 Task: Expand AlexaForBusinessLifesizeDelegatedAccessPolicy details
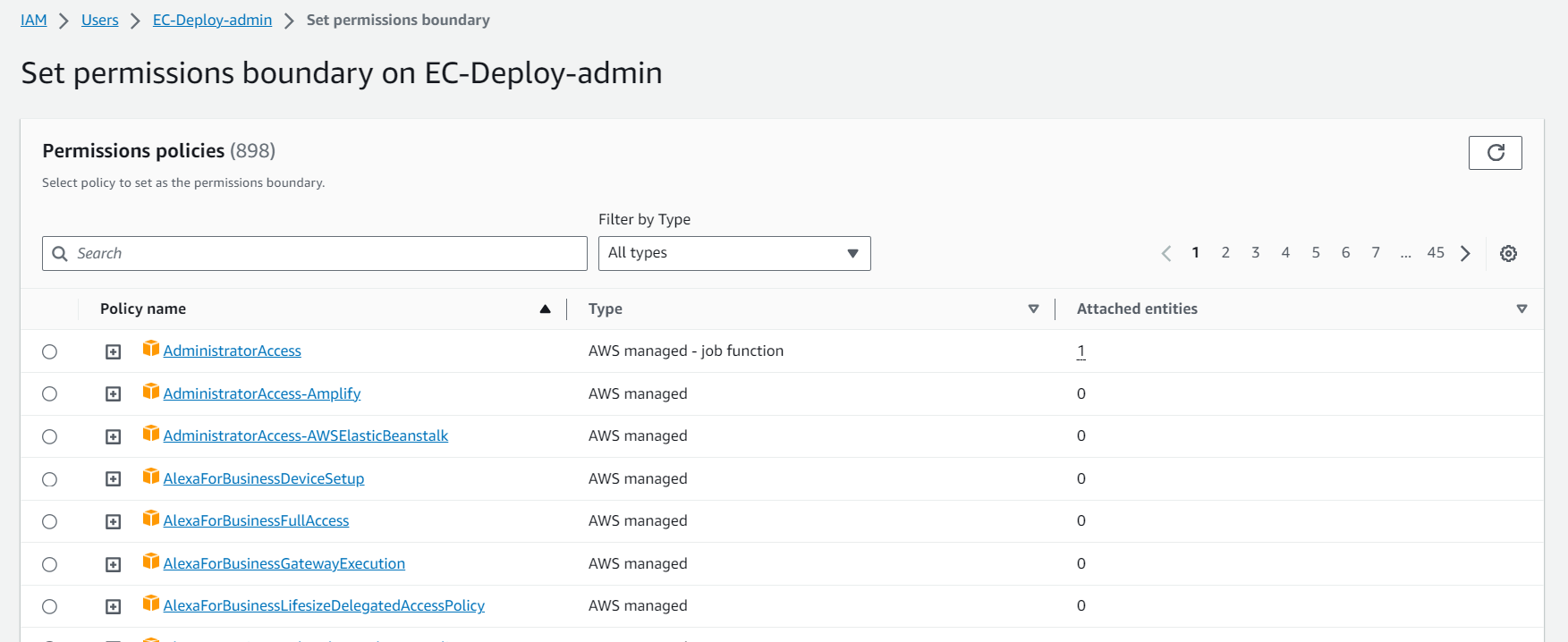pyautogui.click(x=114, y=607)
